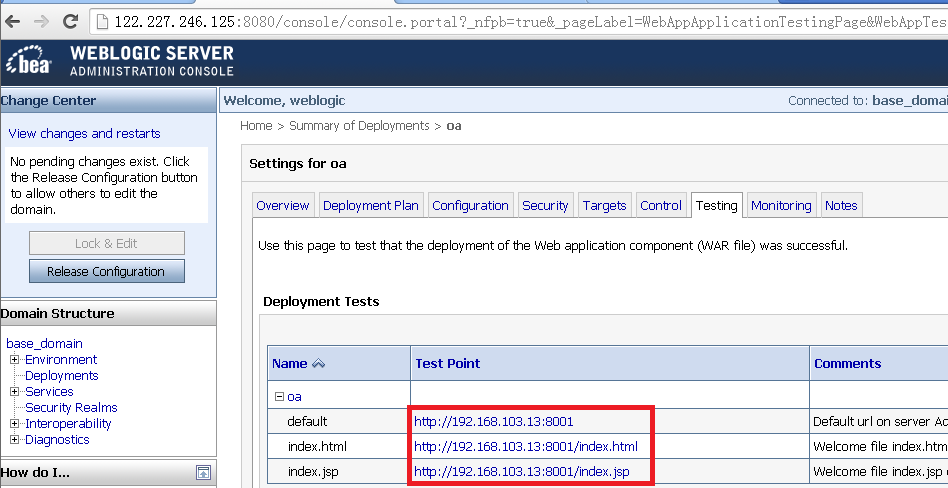Sort by the Name column arrow icon
Viewport: 948px width, 488px height.
[319, 363]
